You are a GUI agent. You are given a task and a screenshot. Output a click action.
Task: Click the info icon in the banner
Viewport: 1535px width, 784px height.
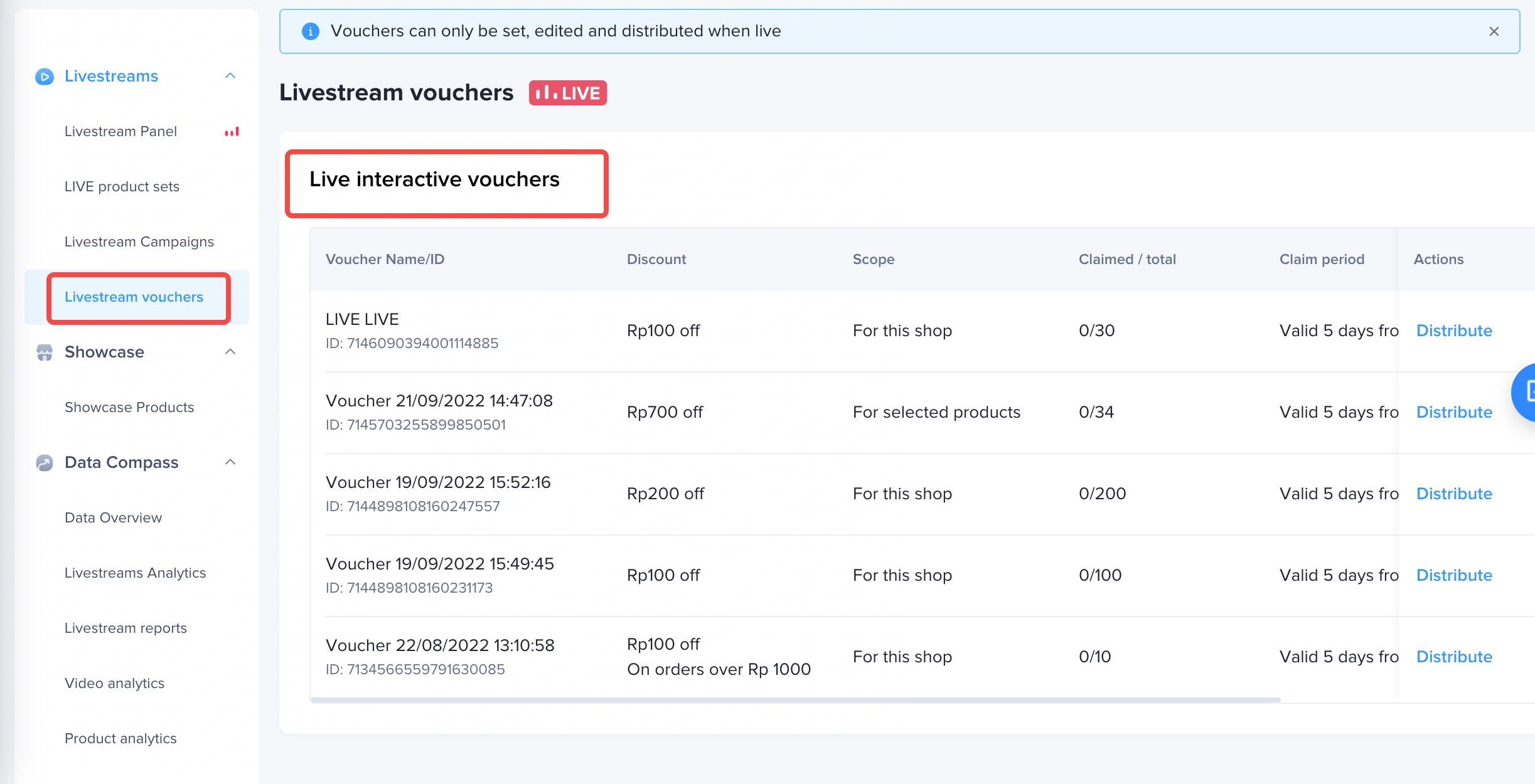(x=310, y=31)
